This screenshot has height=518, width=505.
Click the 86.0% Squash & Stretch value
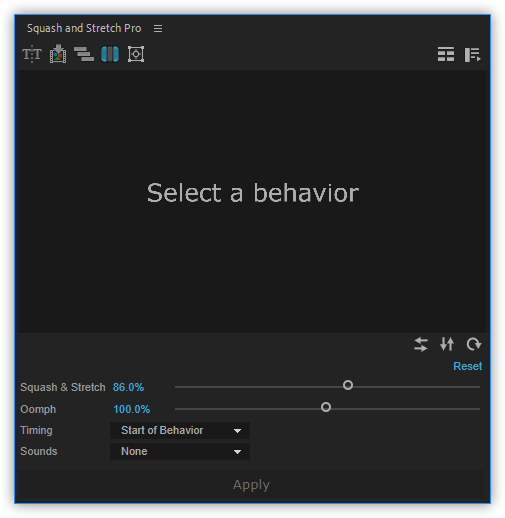click(128, 387)
